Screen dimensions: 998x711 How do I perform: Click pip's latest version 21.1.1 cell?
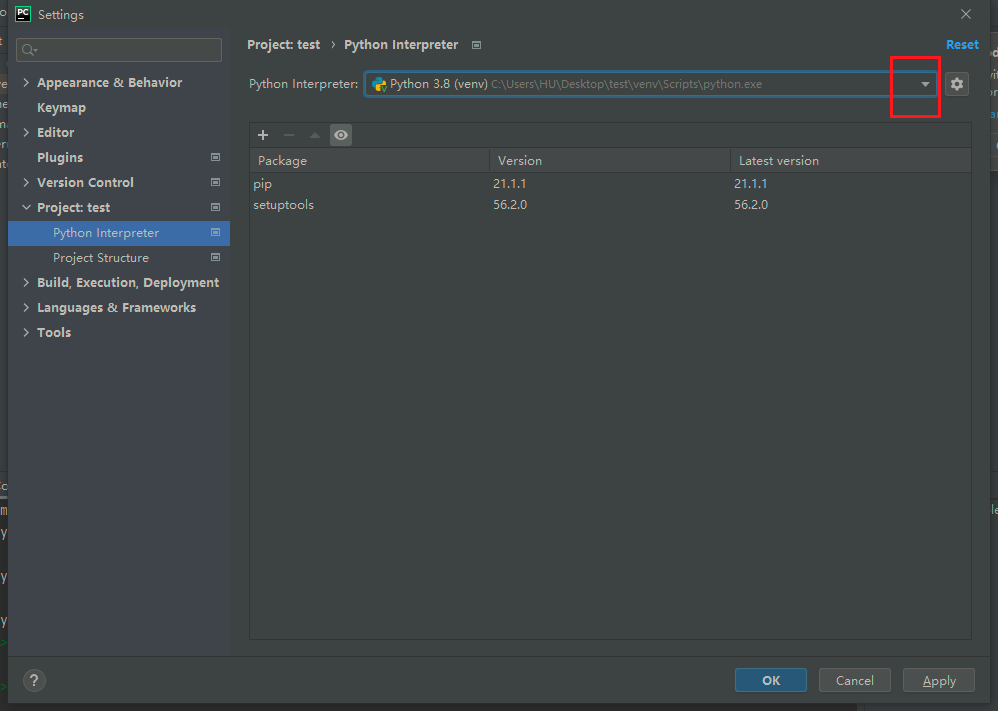[x=750, y=183]
